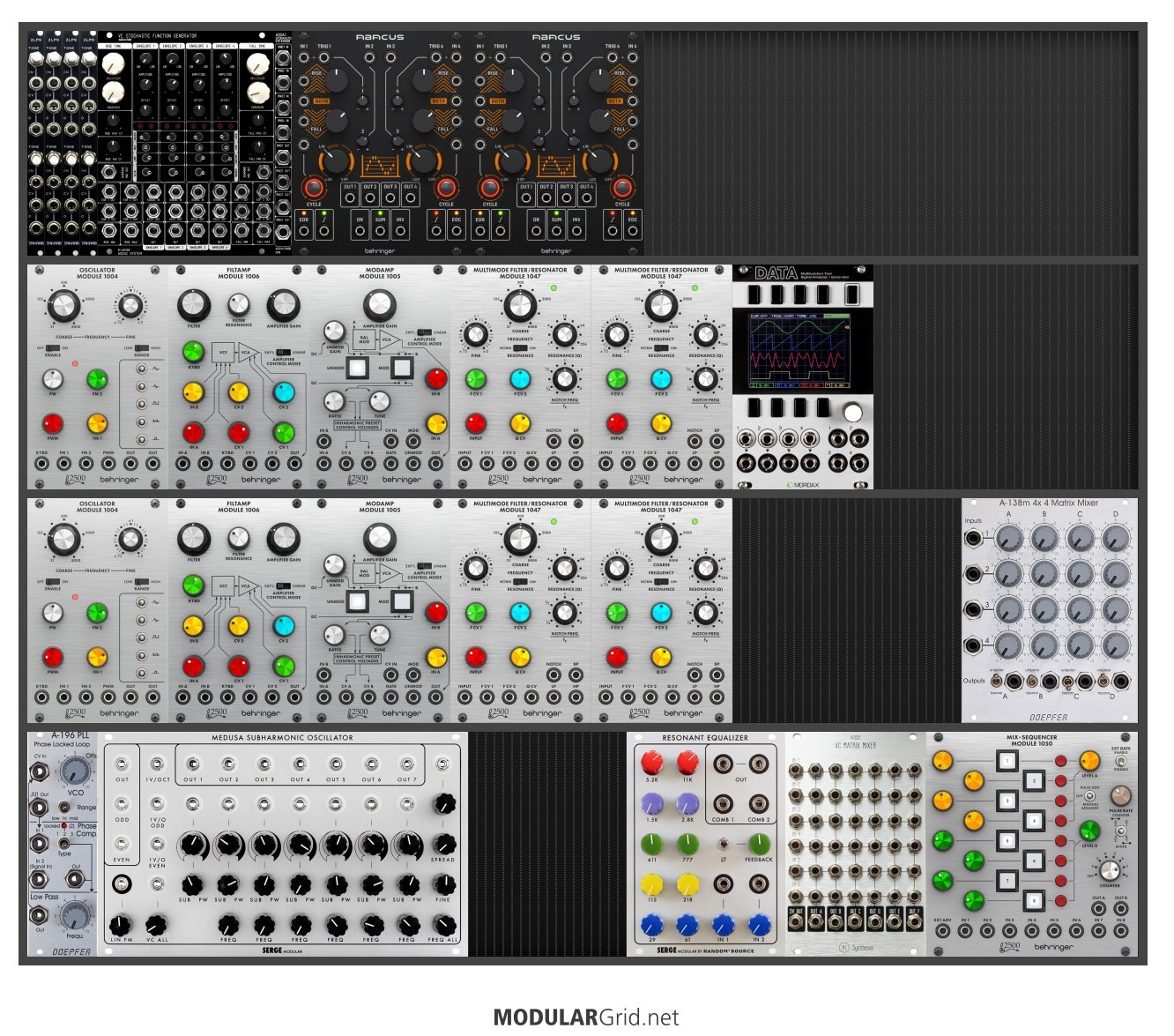The height and width of the screenshot is (1036, 1174).
Task: Click step button 1 on the Mix-Sequencer
Action: click(x=1007, y=761)
